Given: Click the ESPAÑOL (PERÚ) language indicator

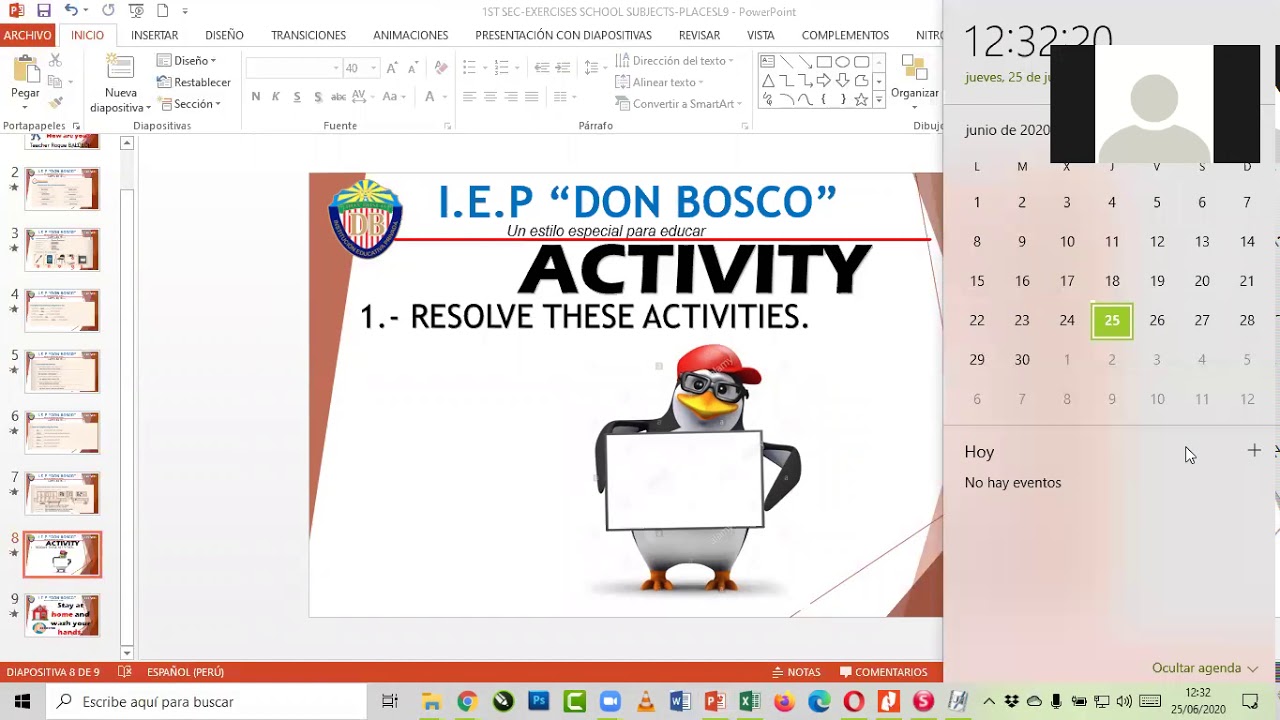Looking at the screenshot, I should pos(185,672).
